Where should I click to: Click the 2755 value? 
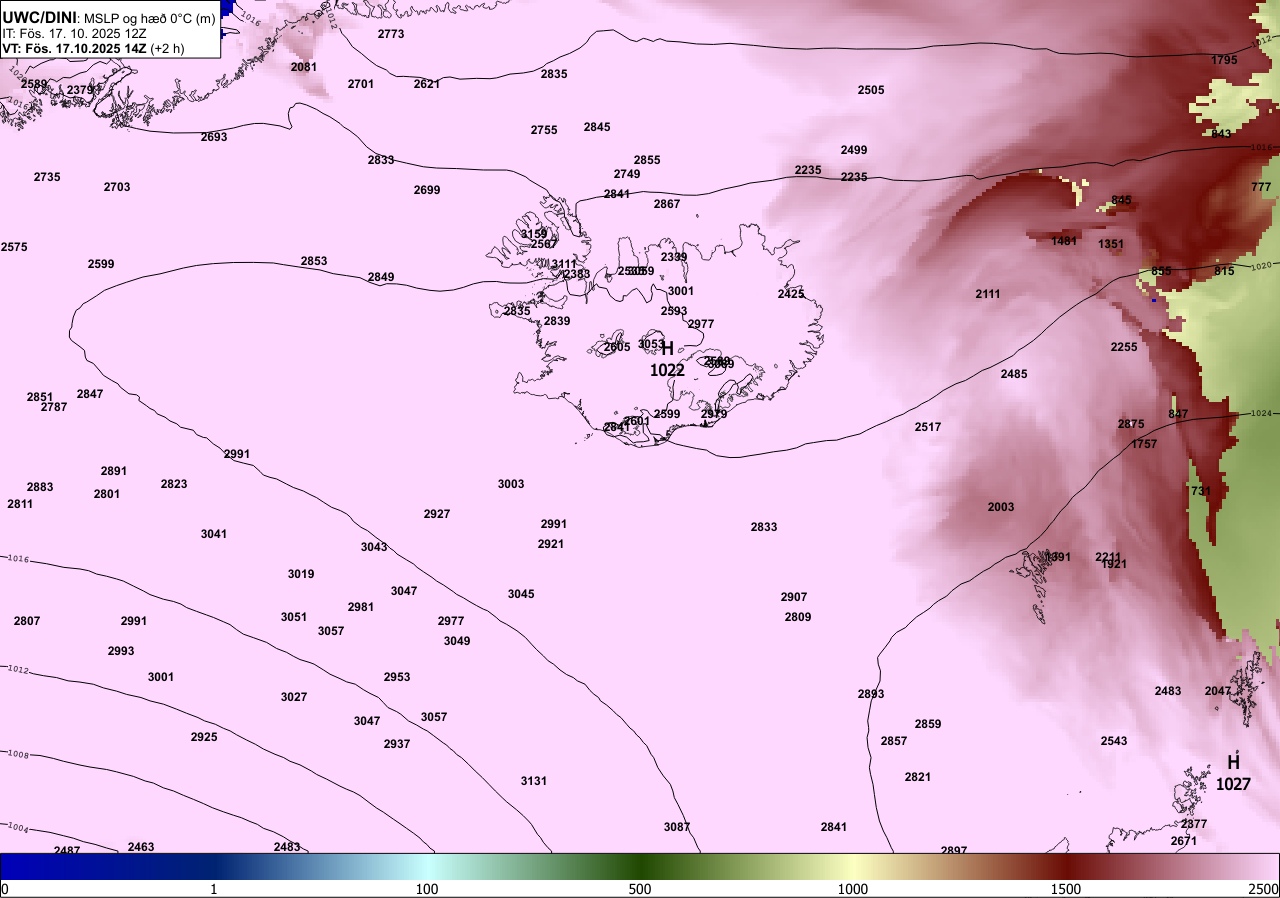544,130
